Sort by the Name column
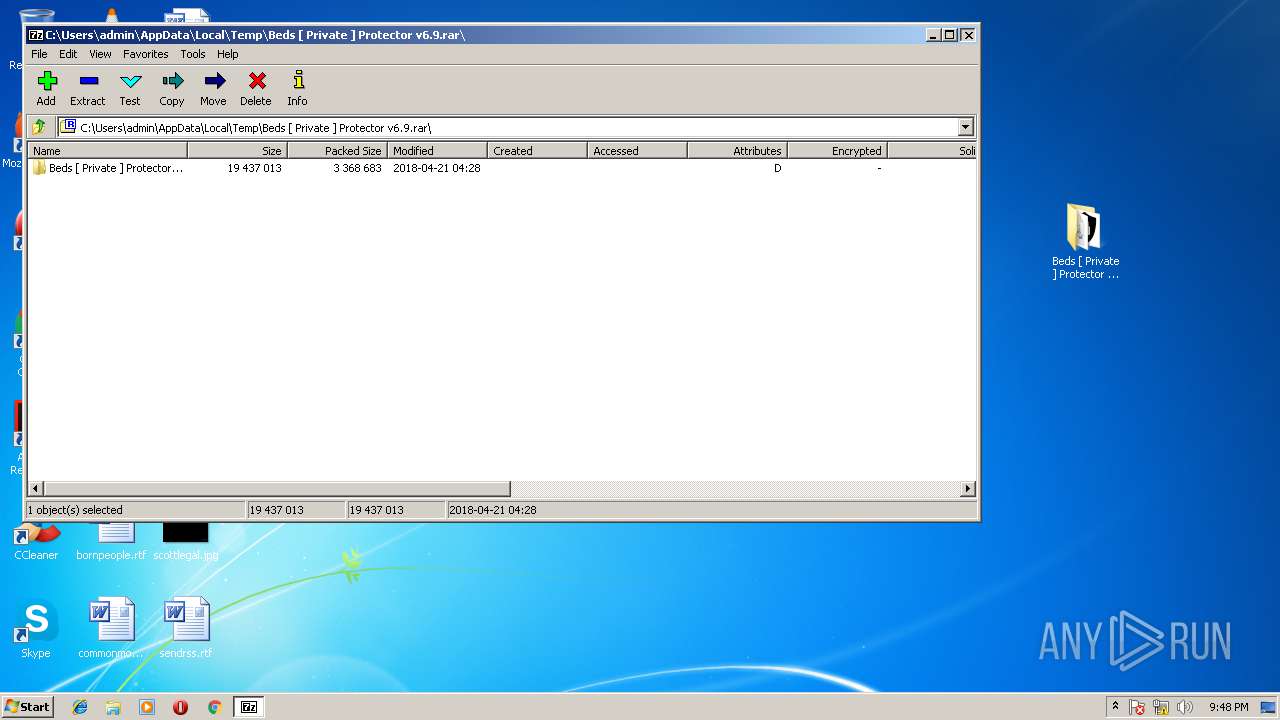 pos(108,151)
